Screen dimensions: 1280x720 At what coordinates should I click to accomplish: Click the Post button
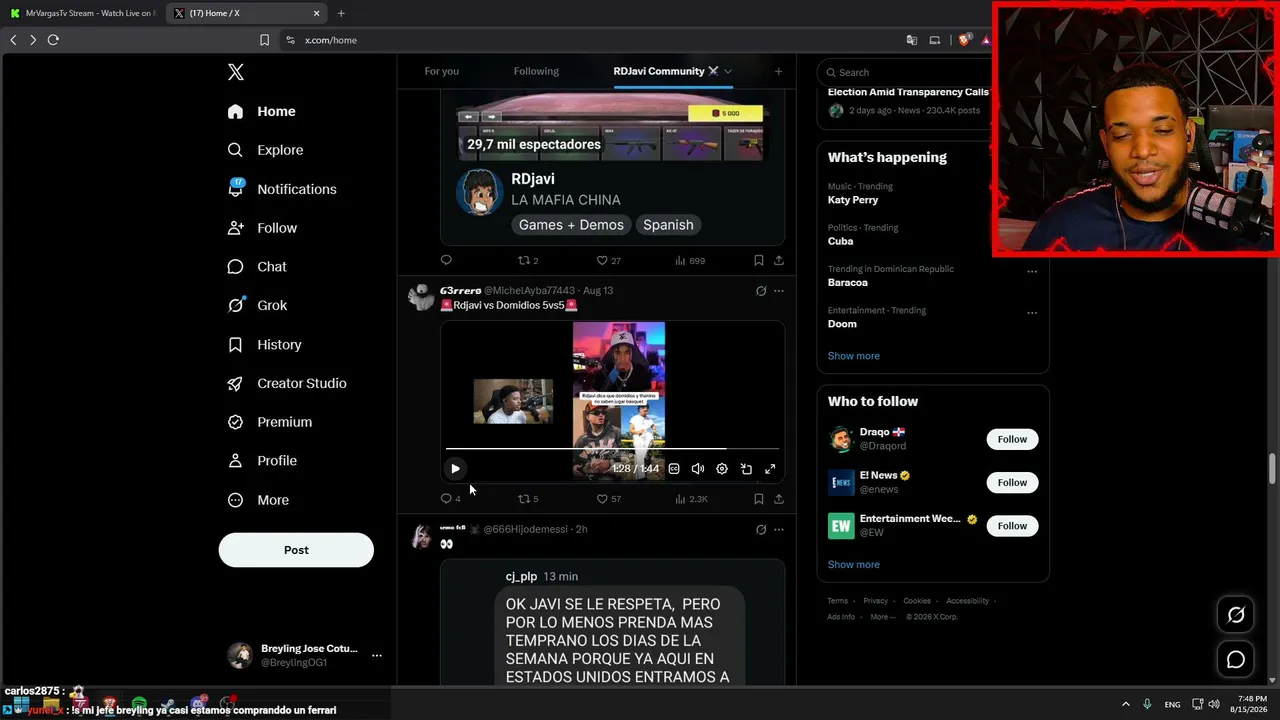[296, 550]
